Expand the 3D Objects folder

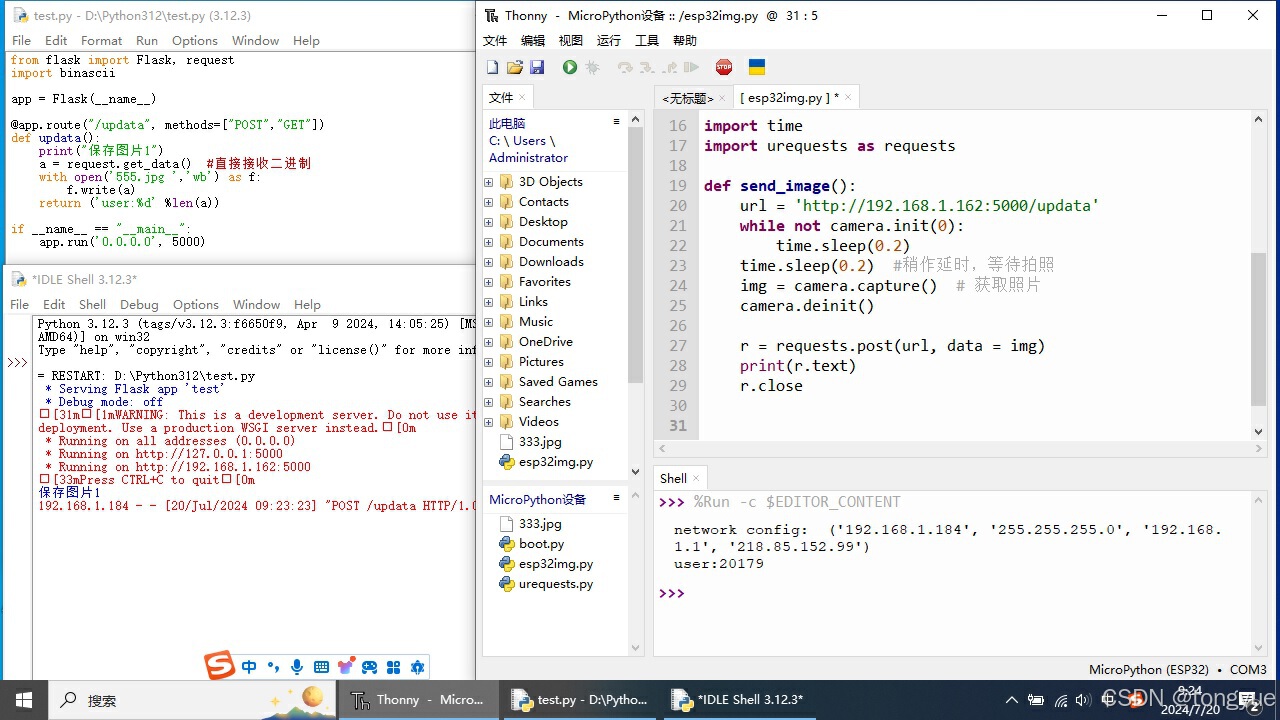(x=489, y=182)
